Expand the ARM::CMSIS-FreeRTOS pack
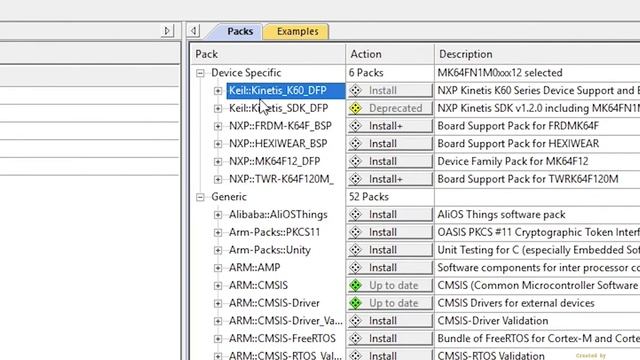The width and height of the screenshot is (640, 360). pyautogui.click(x=218, y=339)
